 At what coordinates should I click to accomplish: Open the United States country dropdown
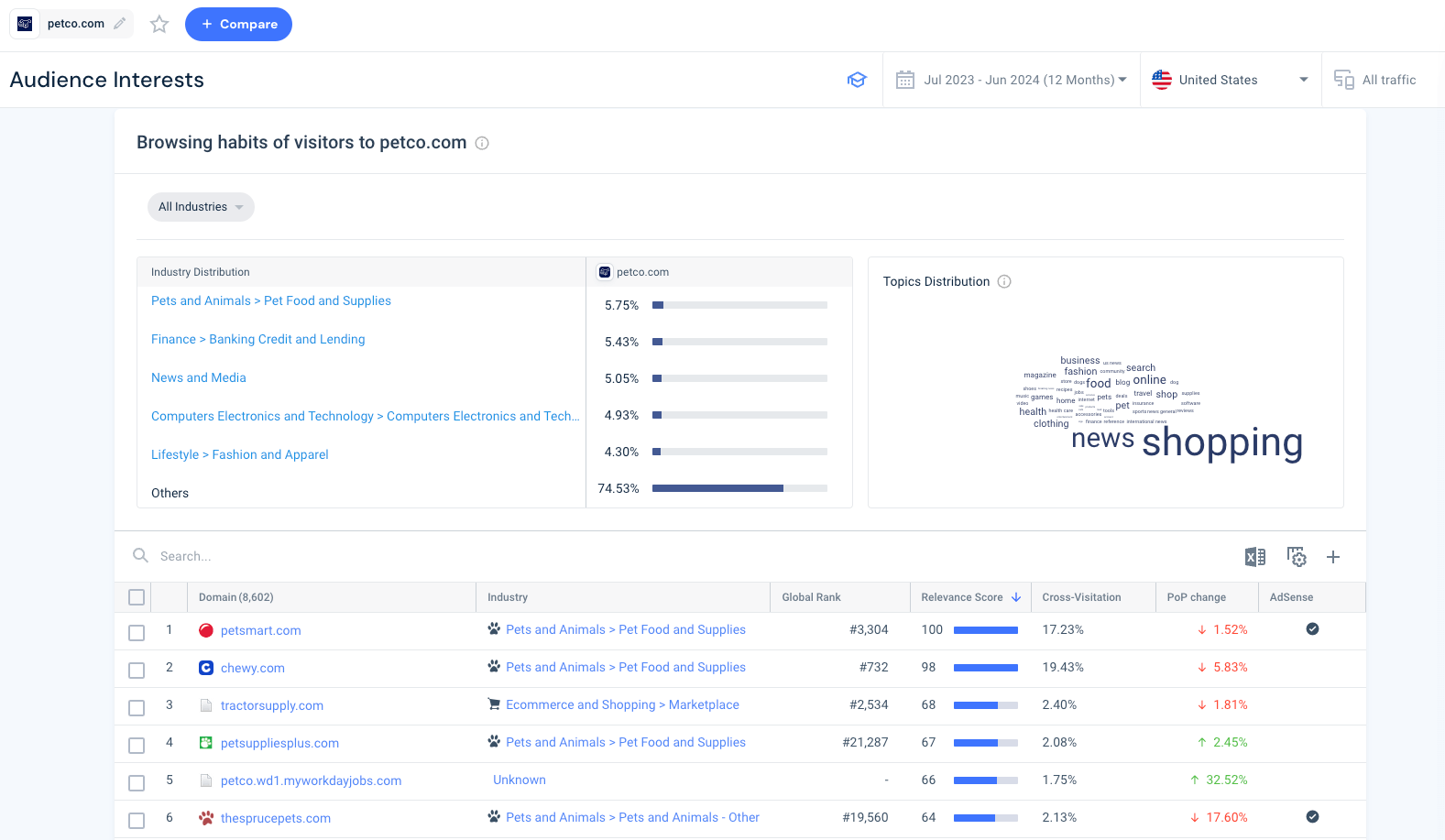(1230, 80)
